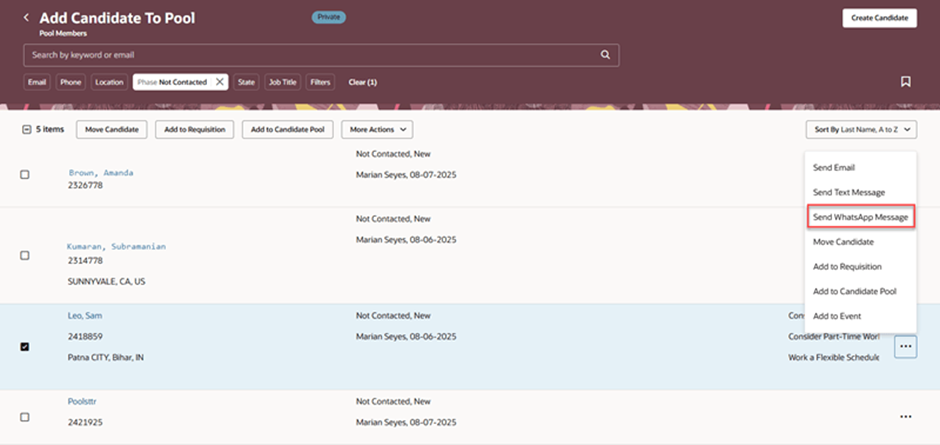This screenshot has height=445, width=940.
Task: Click the 5 items count label
Action: pos(50,129)
